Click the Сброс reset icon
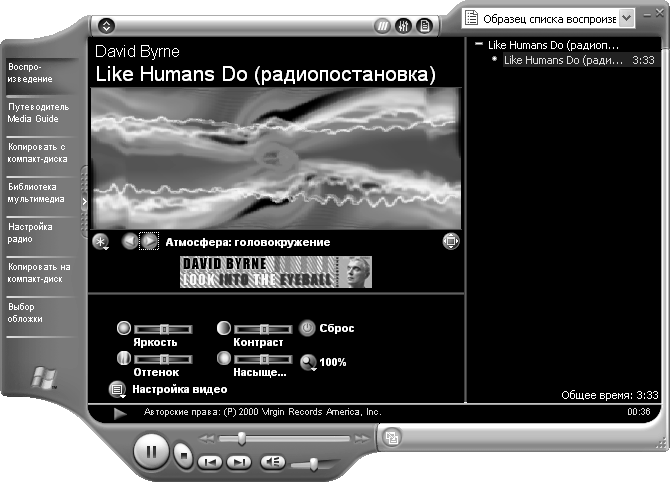The image size is (670, 482). tap(307, 328)
